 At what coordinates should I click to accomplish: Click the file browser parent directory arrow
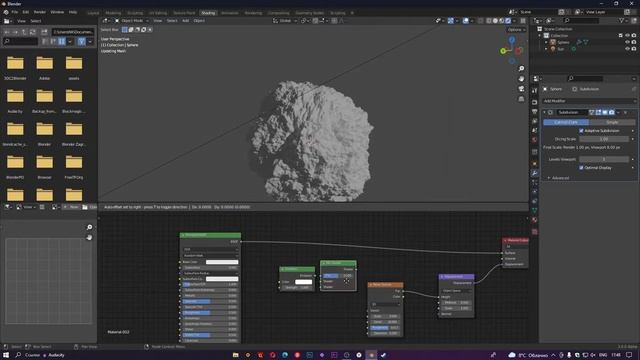[24, 32]
